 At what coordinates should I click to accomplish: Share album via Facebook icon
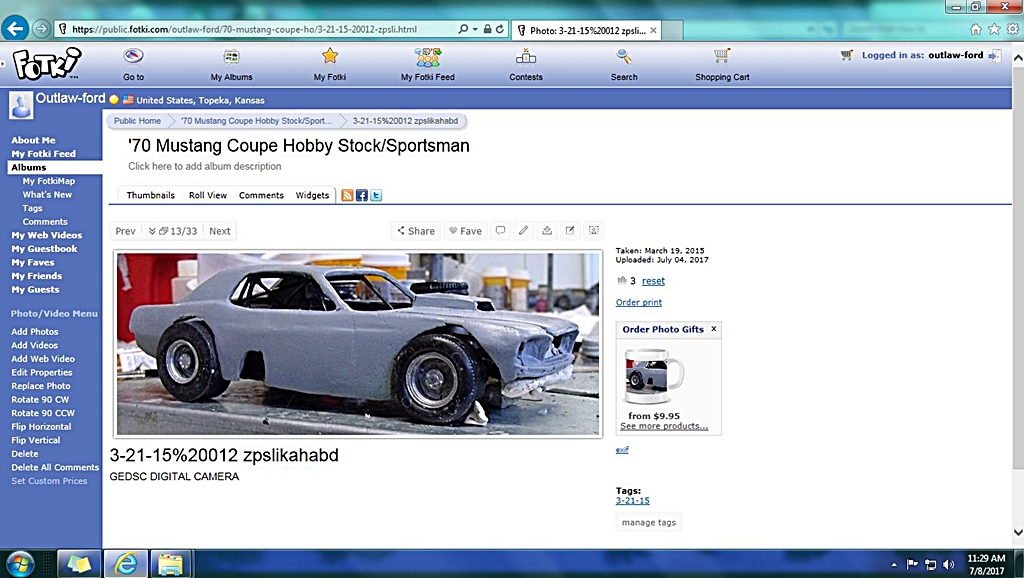tap(362, 196)
